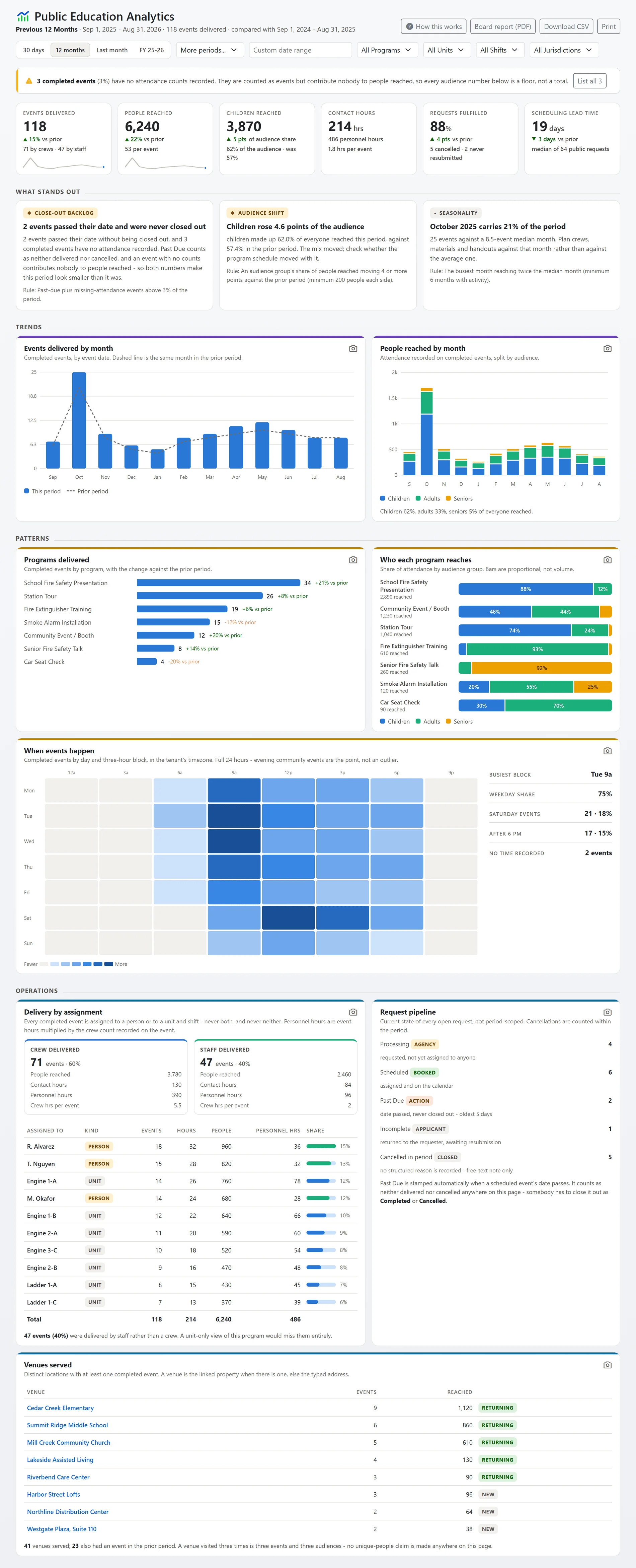Image resolution: width=636 pixels, height=1568 pixels.
Task: Open Lakeside Assisted Living venue link
Action: point(60,1460)
